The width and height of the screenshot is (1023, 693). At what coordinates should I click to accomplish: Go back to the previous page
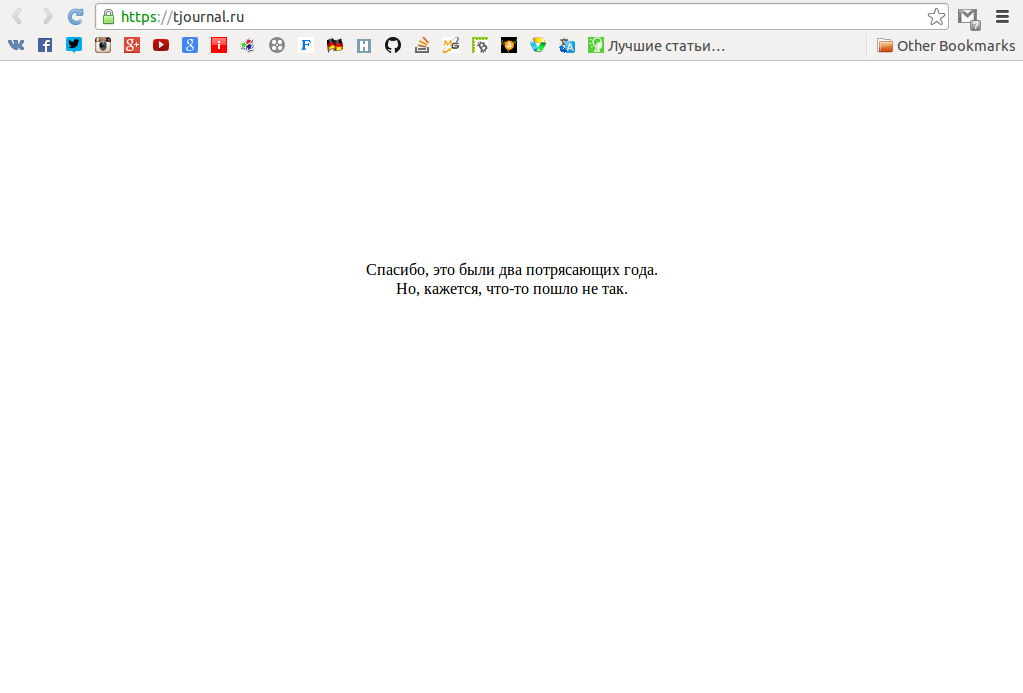click(x=18, y=16)
